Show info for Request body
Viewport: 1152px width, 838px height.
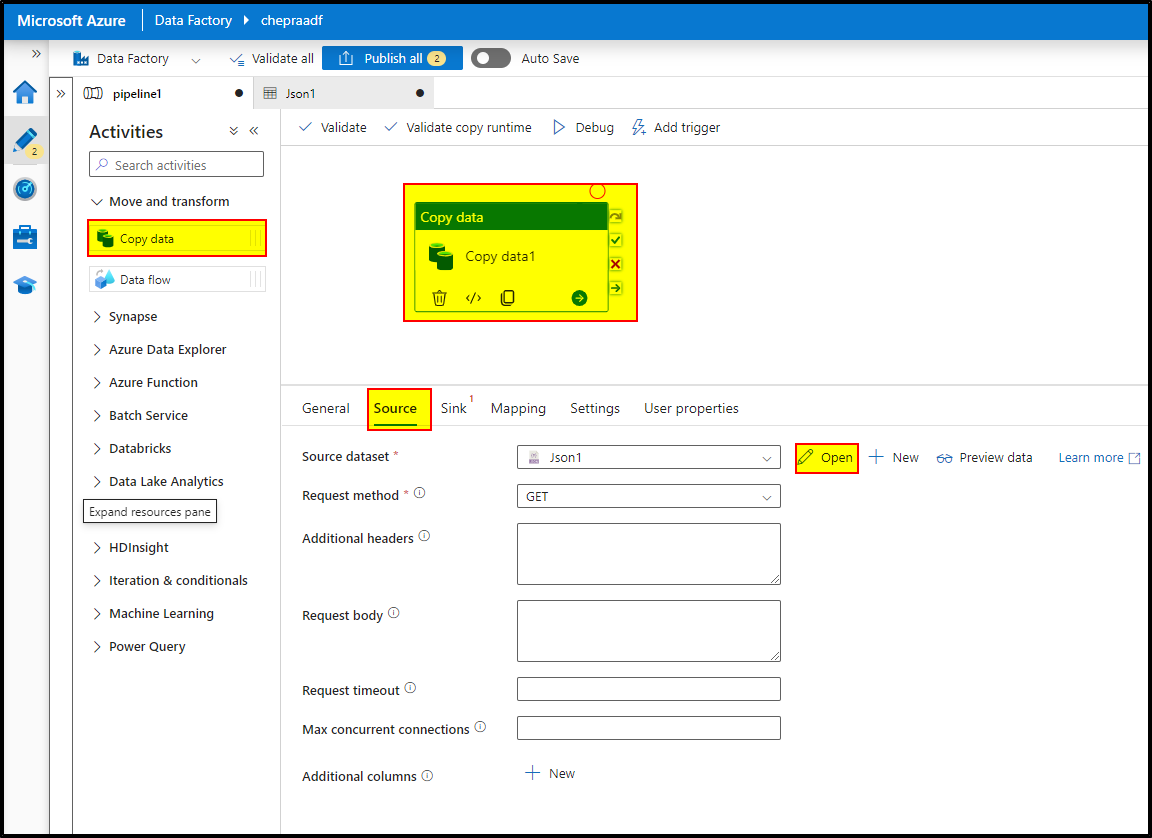click(x=394, y=613)
